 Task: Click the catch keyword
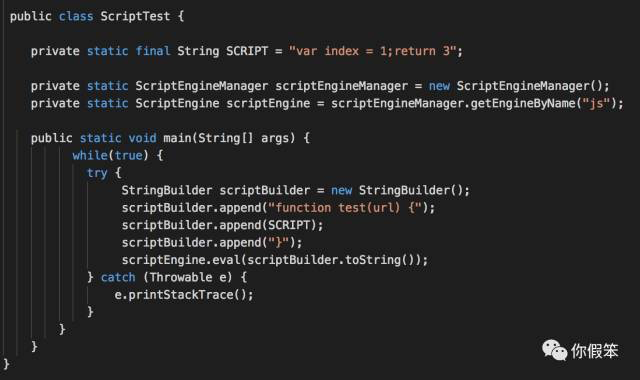click(118, 278)
